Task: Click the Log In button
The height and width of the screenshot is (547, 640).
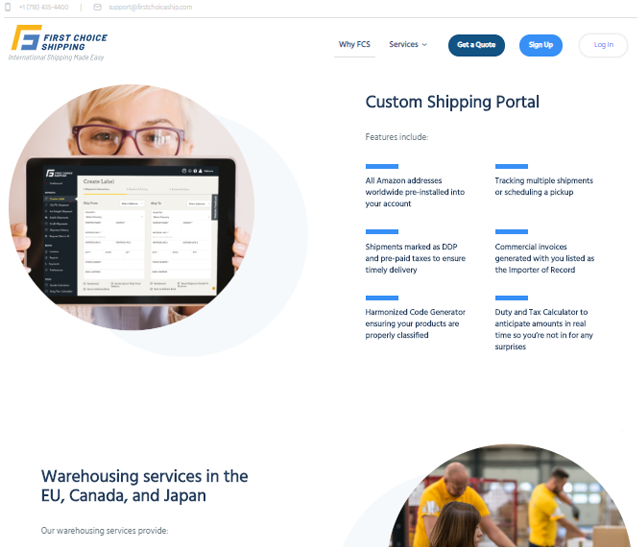Action: (x=603, y=45)
